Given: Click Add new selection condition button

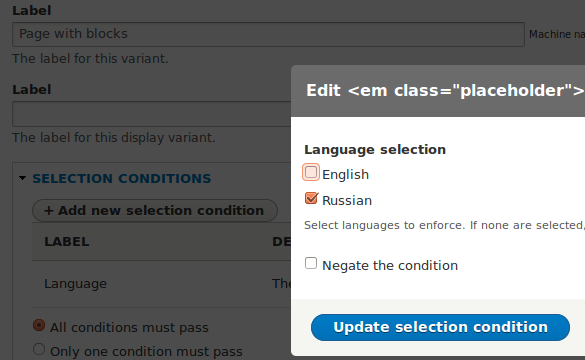Looking at the screenshot, I should (155, 211).
